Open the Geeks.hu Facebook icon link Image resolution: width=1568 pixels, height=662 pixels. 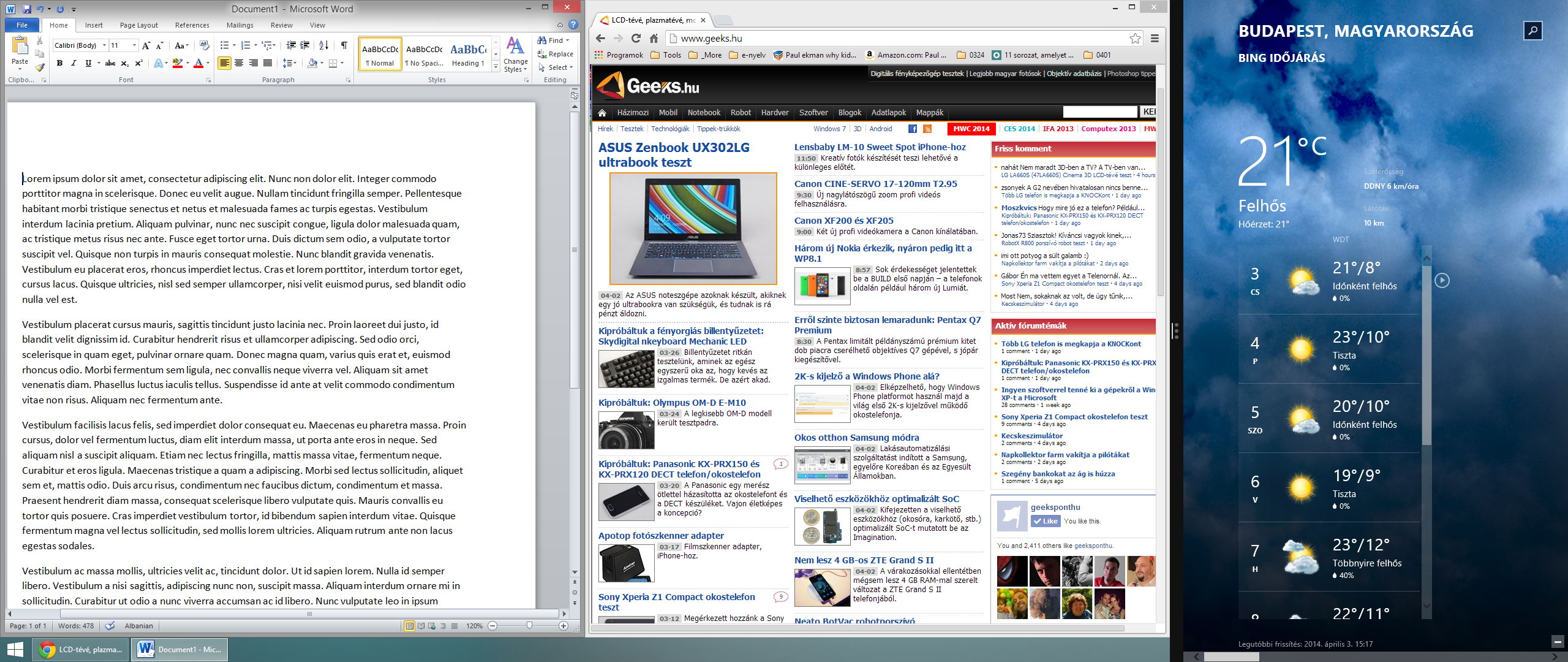tap(913, 129)
